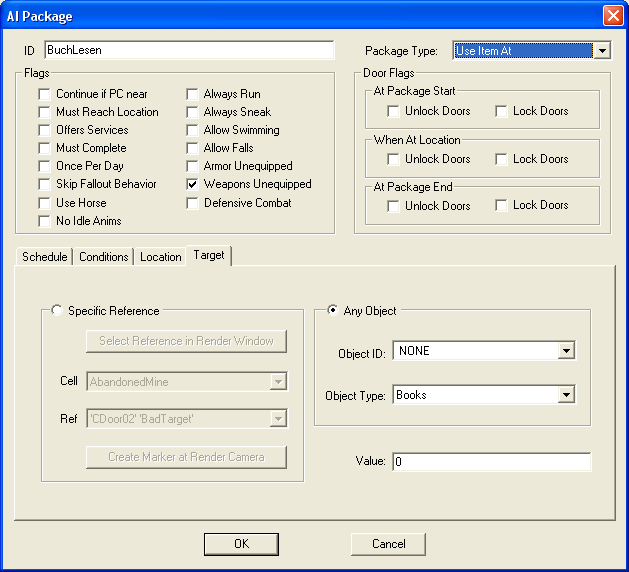Open the Conditions tab
Screen dimensions: 629x572
click(x=104, y=257)
